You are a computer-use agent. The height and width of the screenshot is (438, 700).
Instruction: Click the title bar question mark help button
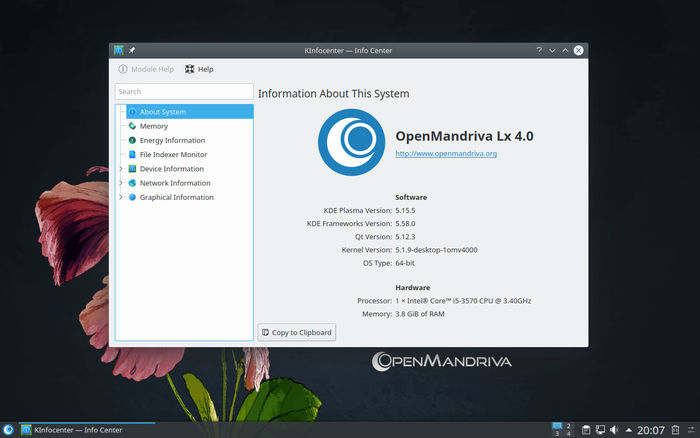point(538,49)
